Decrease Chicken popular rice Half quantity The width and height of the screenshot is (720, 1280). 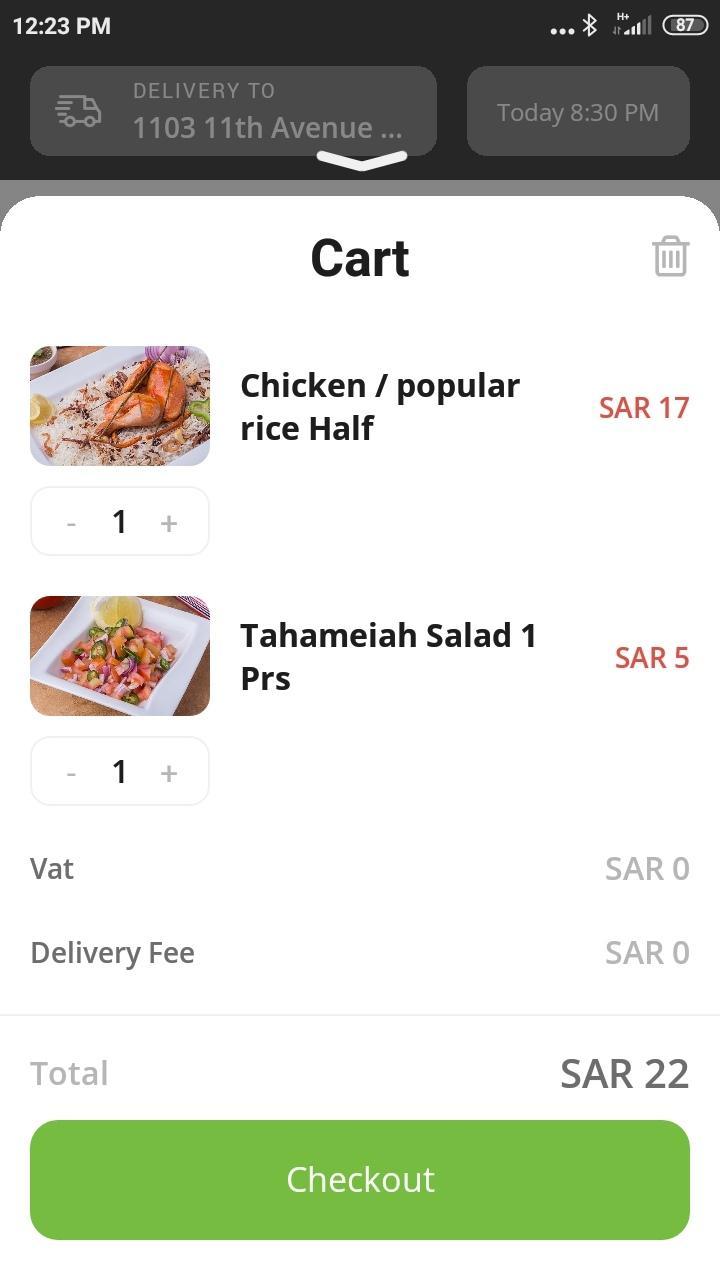point(71,522)
